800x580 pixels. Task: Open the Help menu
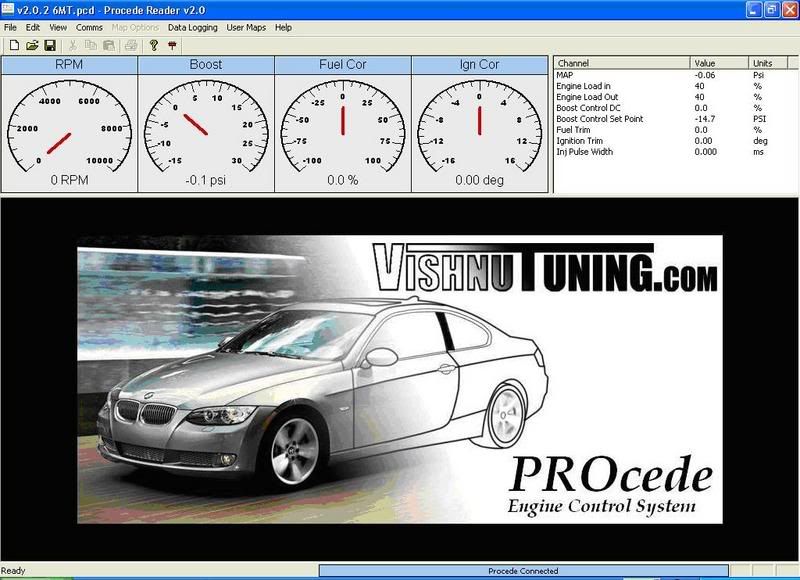click(x=283, y=27)
